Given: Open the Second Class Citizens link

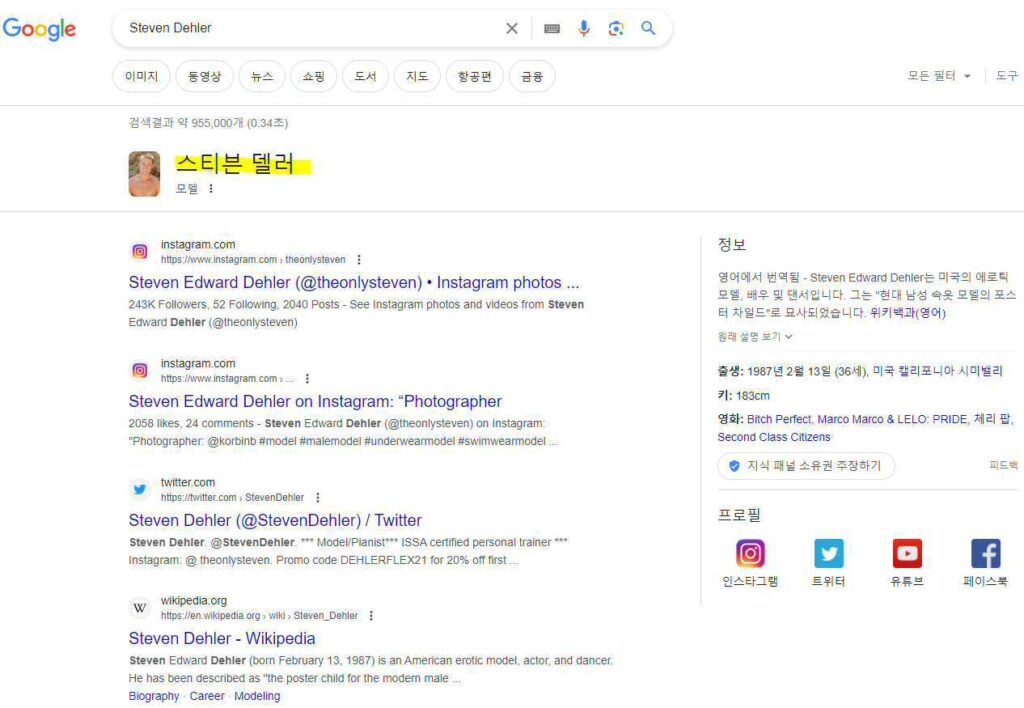Looking at the screenshot, I should pos(774,437).
